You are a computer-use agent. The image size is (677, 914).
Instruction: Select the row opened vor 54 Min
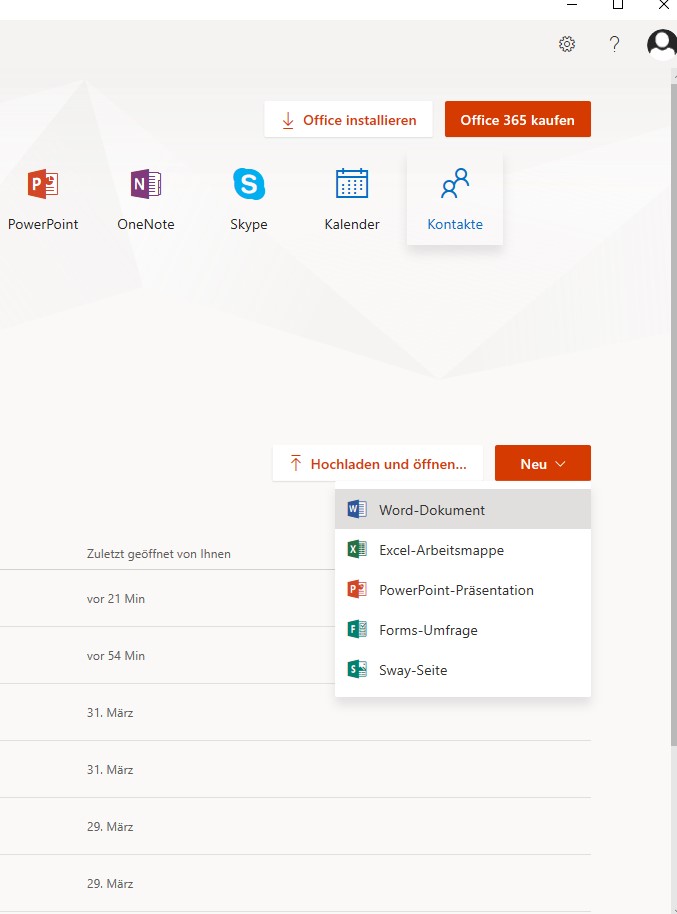167,656
